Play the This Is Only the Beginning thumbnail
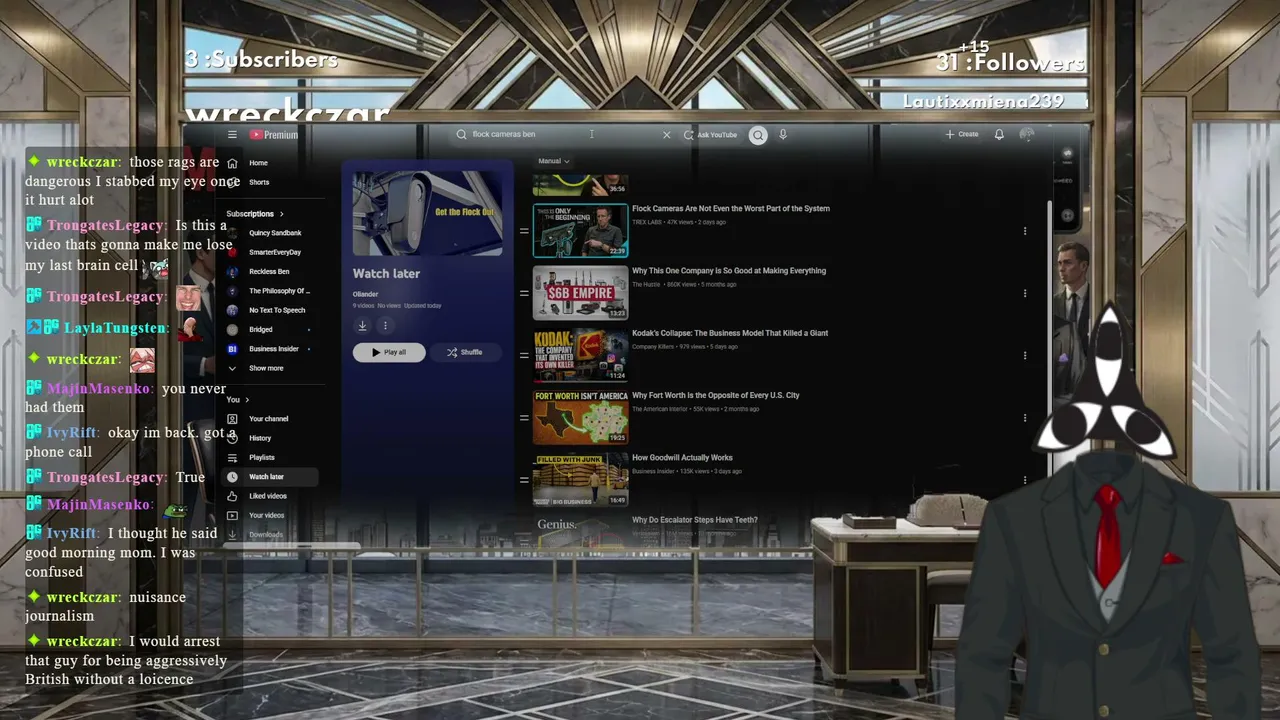This screenshot has width=1280, height=720. 580,231
